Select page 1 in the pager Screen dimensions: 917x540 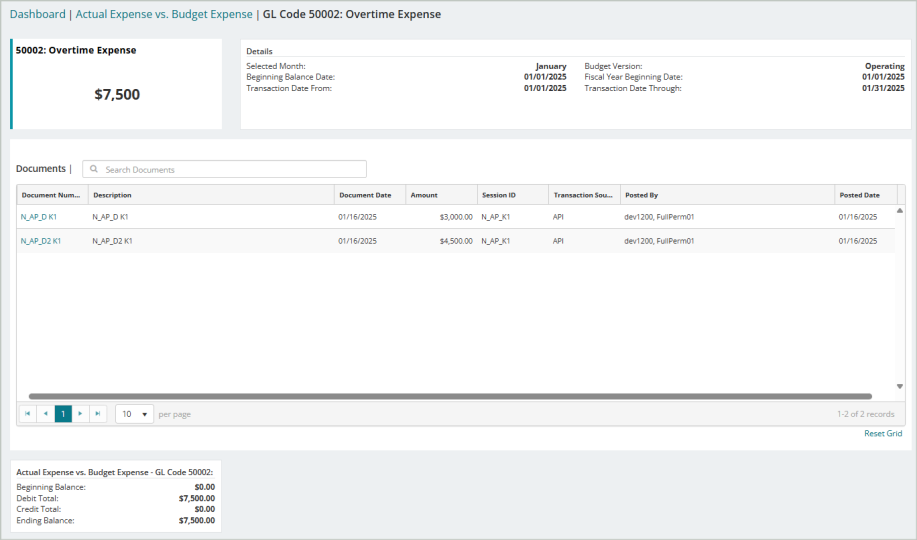63,414
